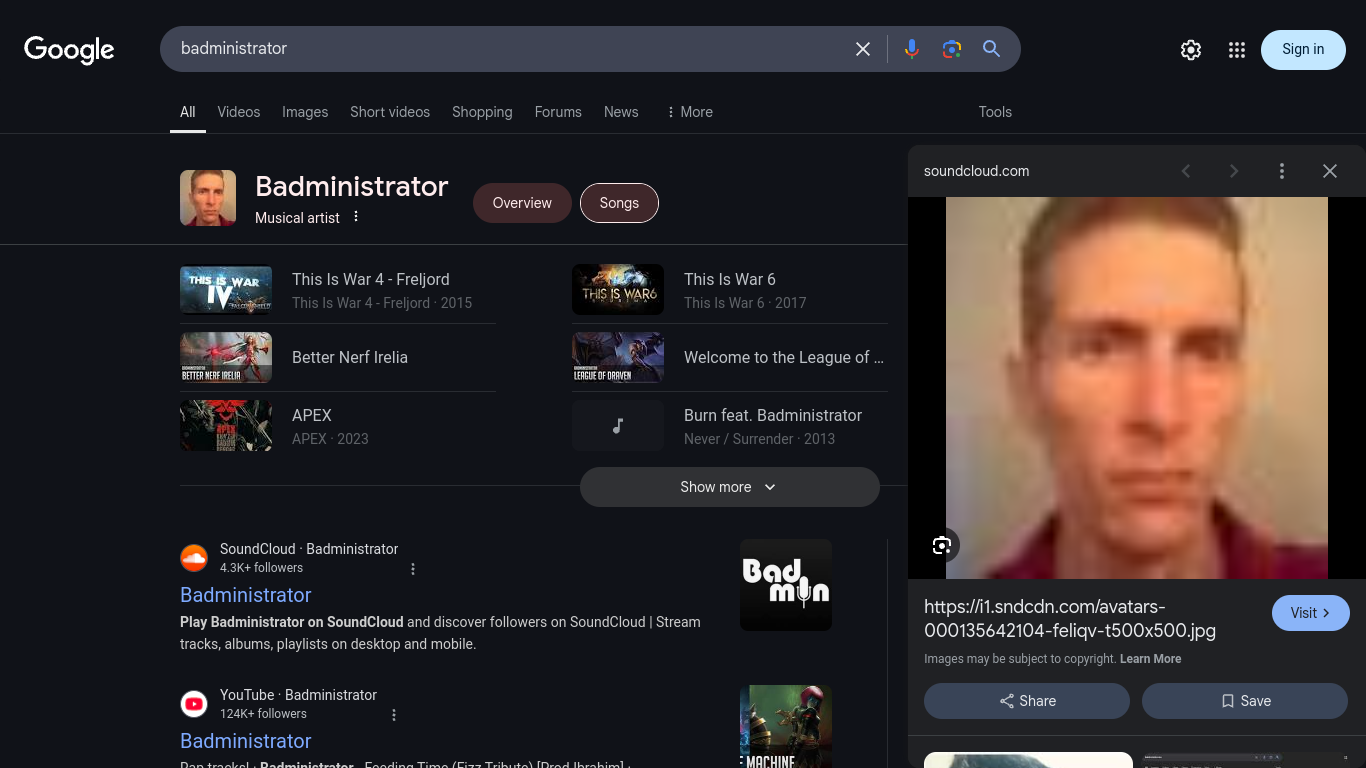Image resolution: width=1366 pixels, height=768 pixels.
Task: Open the Badministrator YouTube result title
Action: click(x=246, y=741)
